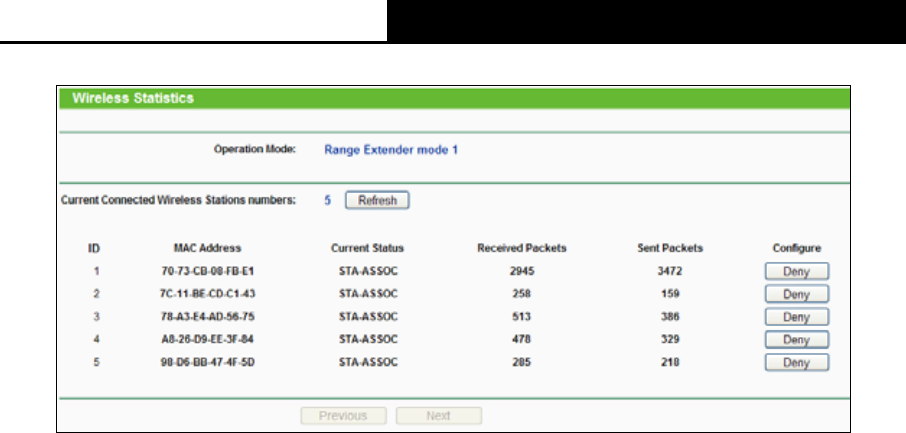Click ID number 1 in the table
This screenshot has width=906, height=433.
(96, 271)
